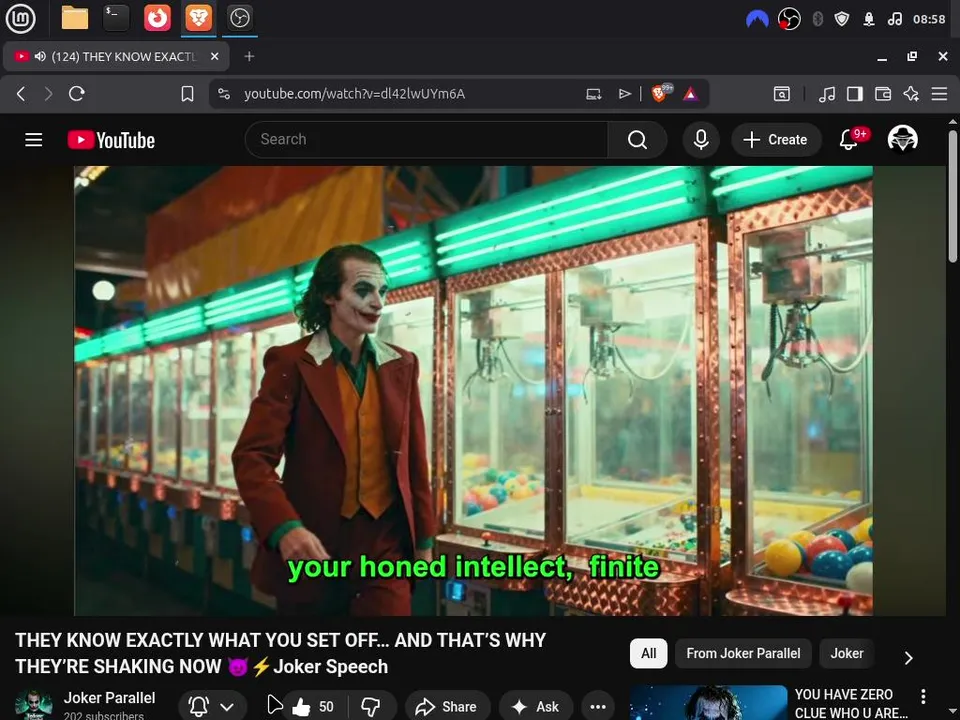Click the cast/install screen icon in address bar
Screen dimensions: 960x720
[x=593, y=94]
